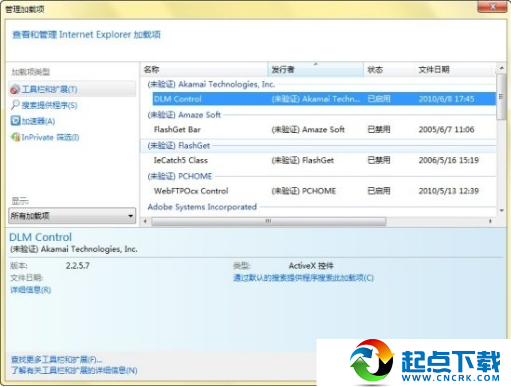The image size is (511, 387).
Task: Click the InPrivate Filtering icon
Action: pos(15,137)
